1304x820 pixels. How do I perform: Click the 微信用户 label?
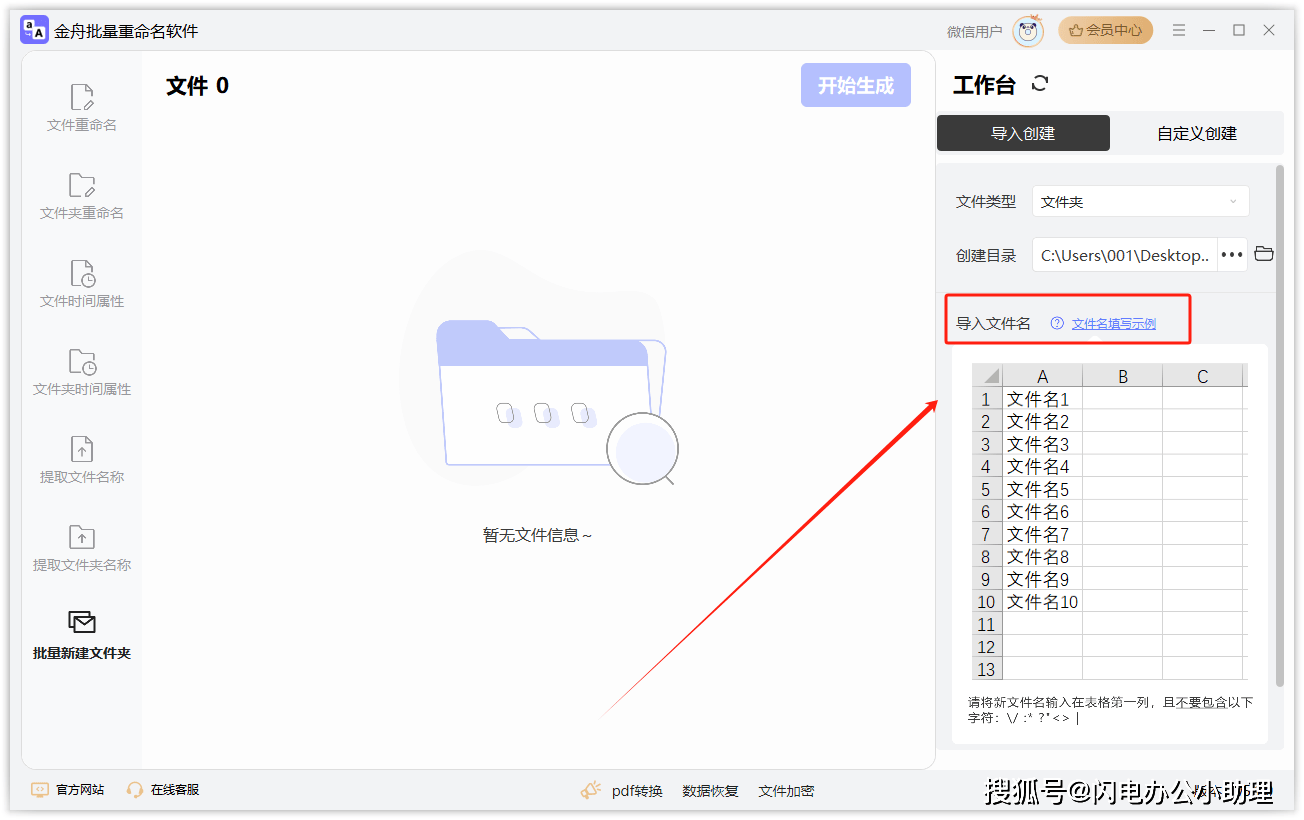point(974,32)
